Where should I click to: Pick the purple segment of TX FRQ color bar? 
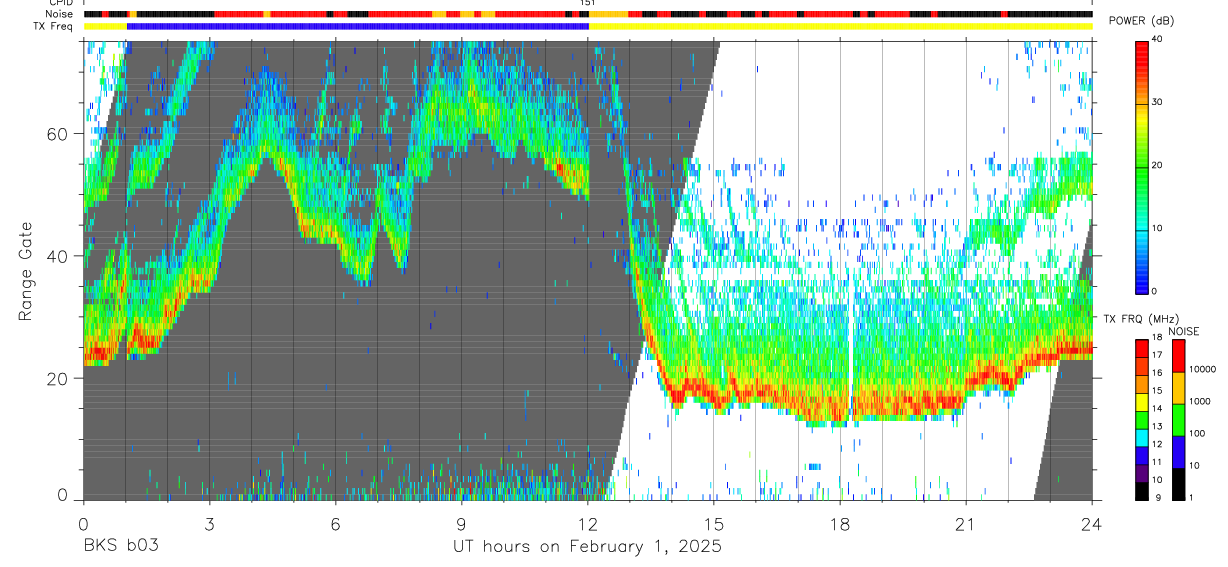(x=1141, y=473)
